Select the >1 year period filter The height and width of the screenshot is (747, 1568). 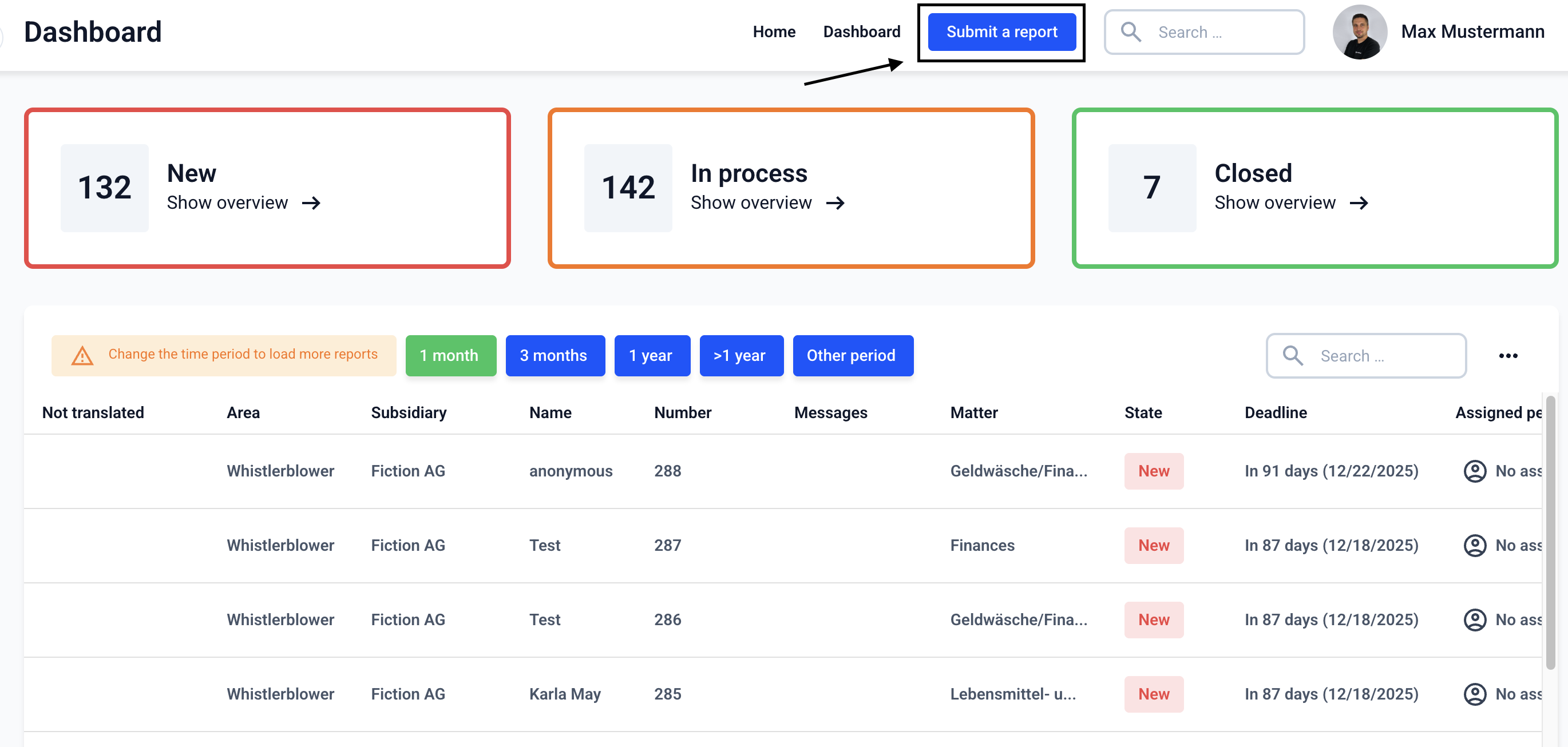741,355
